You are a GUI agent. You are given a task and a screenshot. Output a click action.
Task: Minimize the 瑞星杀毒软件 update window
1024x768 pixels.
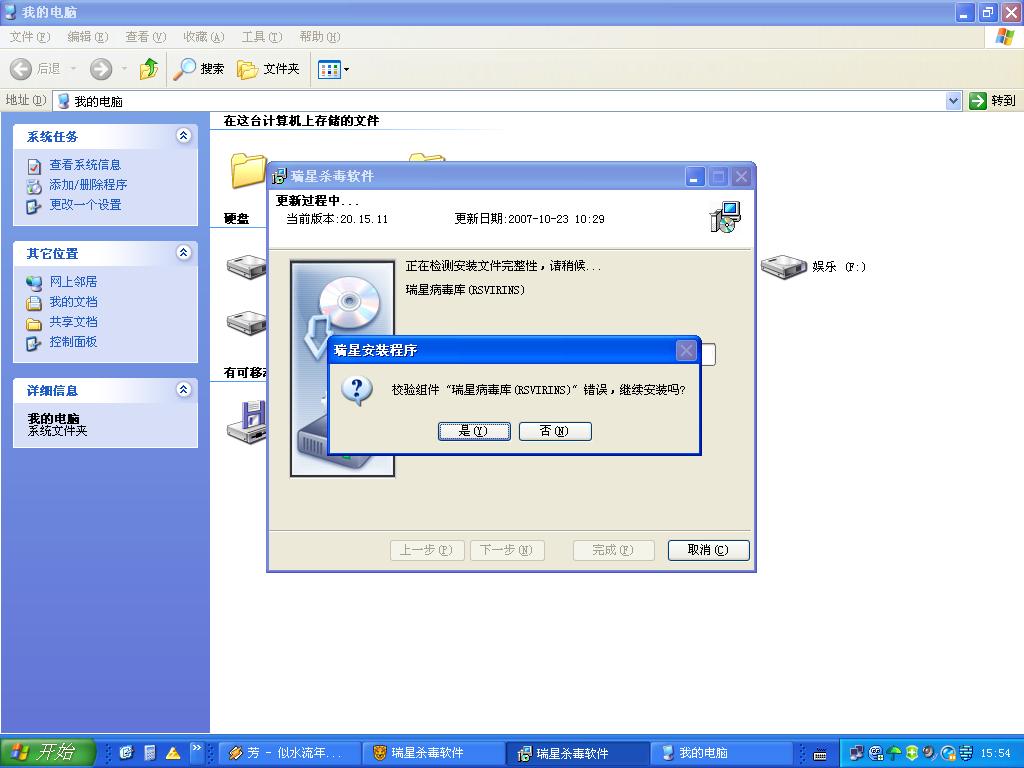[695, 176]
